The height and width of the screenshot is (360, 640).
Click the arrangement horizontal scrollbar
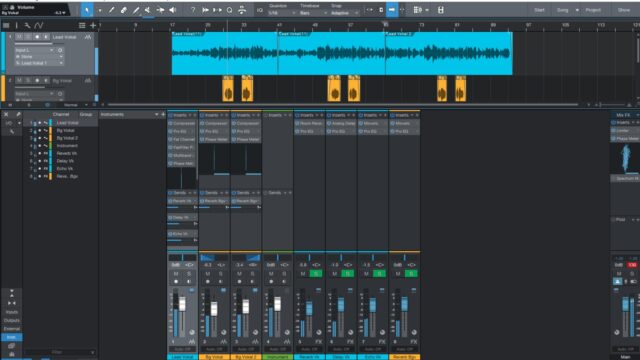[343, 105]
